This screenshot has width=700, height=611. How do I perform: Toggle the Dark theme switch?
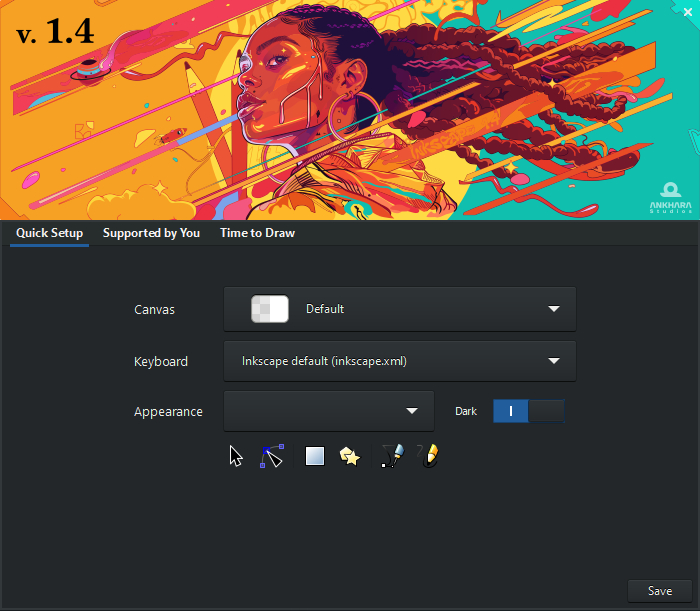(529, 411)
